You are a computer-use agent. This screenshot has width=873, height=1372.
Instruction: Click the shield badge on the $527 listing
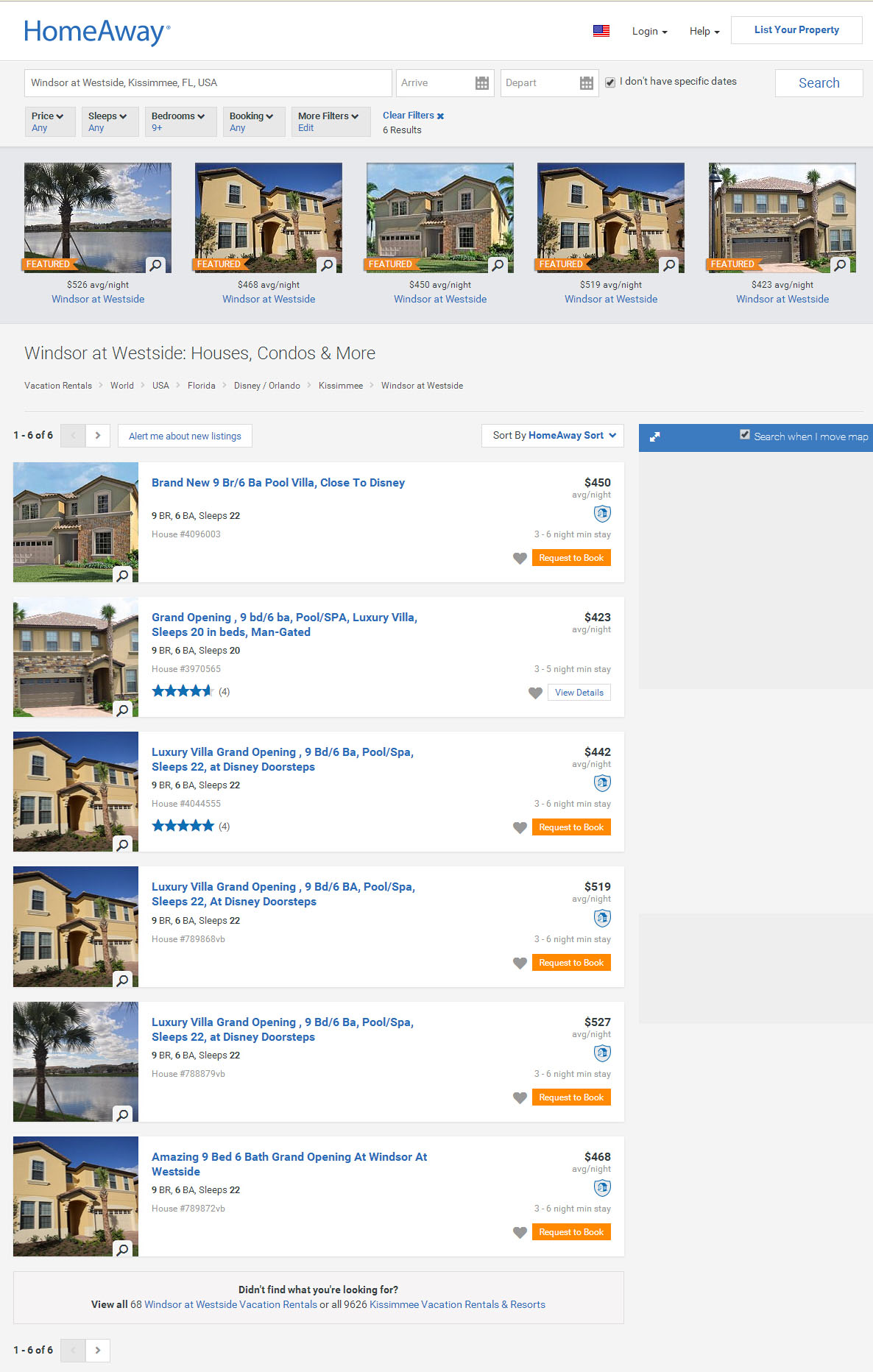(602, 1053)
